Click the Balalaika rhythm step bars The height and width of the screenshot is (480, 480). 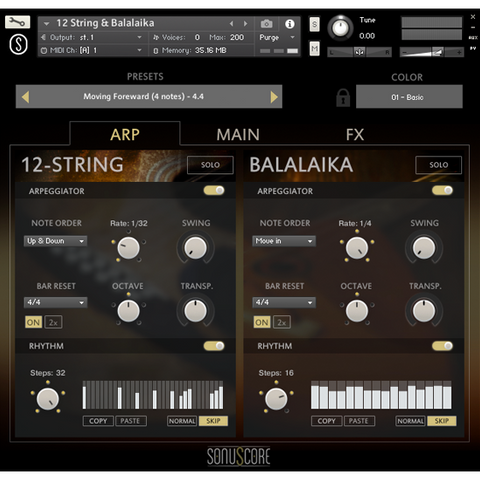click(381, 395)
